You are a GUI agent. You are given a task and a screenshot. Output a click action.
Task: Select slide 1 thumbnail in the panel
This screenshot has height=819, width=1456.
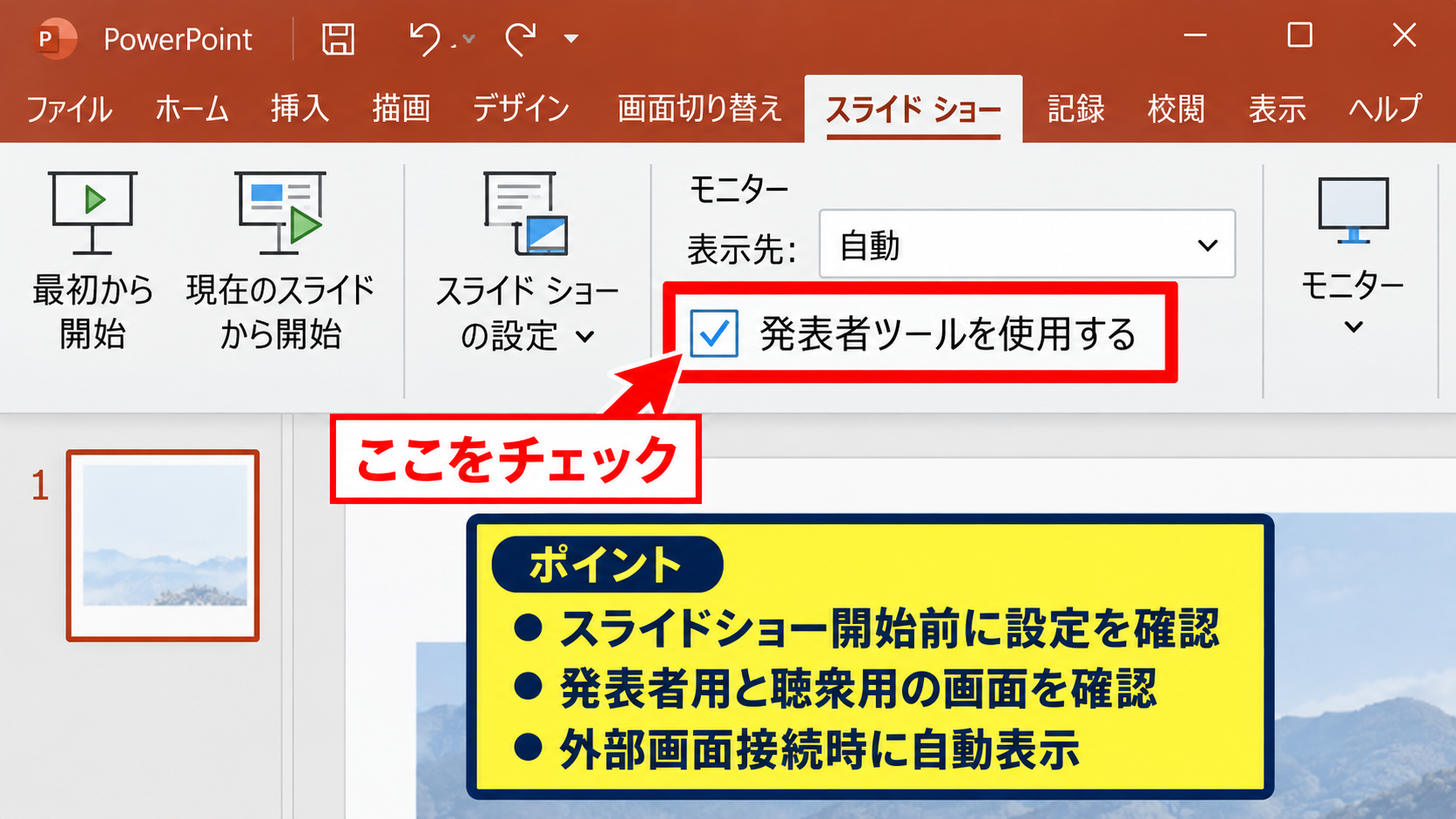click(x=163, y=546)
